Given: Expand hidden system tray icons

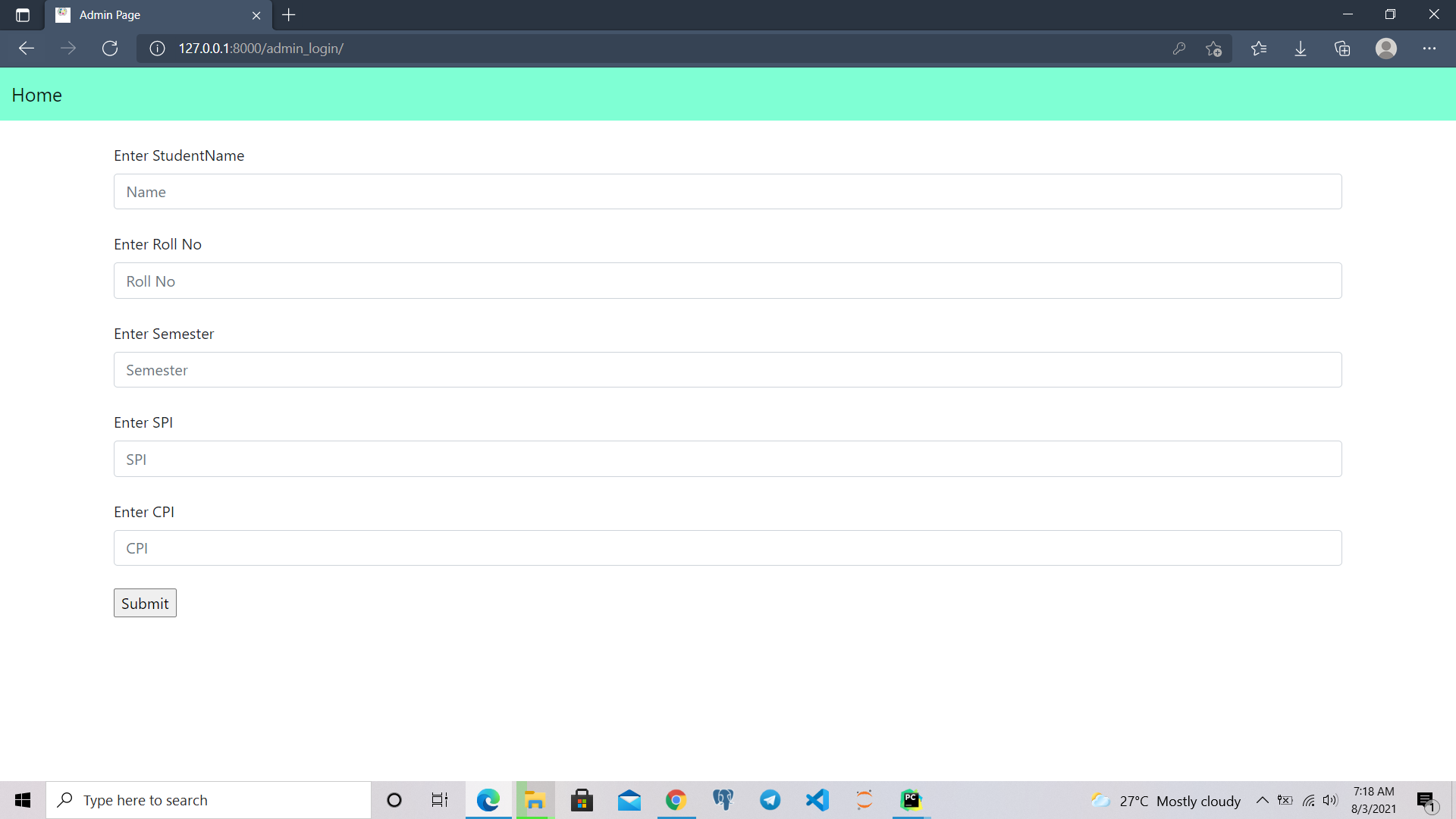Looking at the screenshot, I should (x=1263, y=800).
